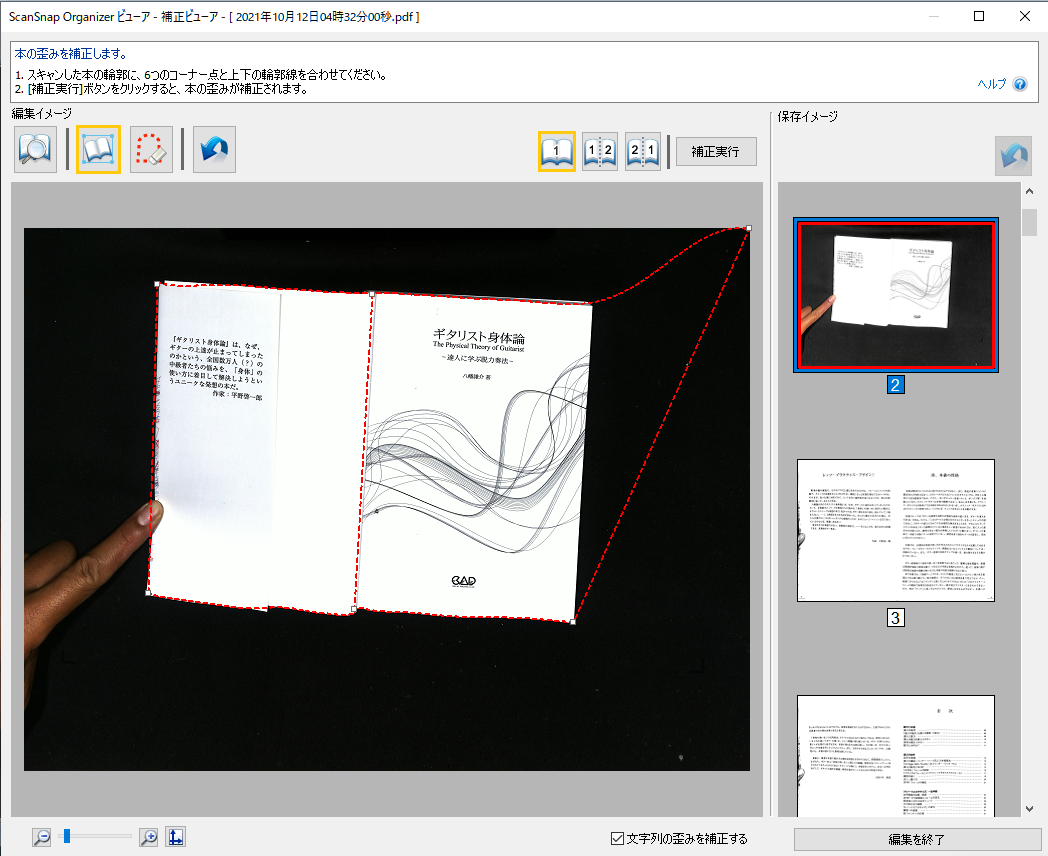Select the book distortion correction tool
Image resolution: width=1048 pixels, height=856 pixels.
(x=98, y=149)
